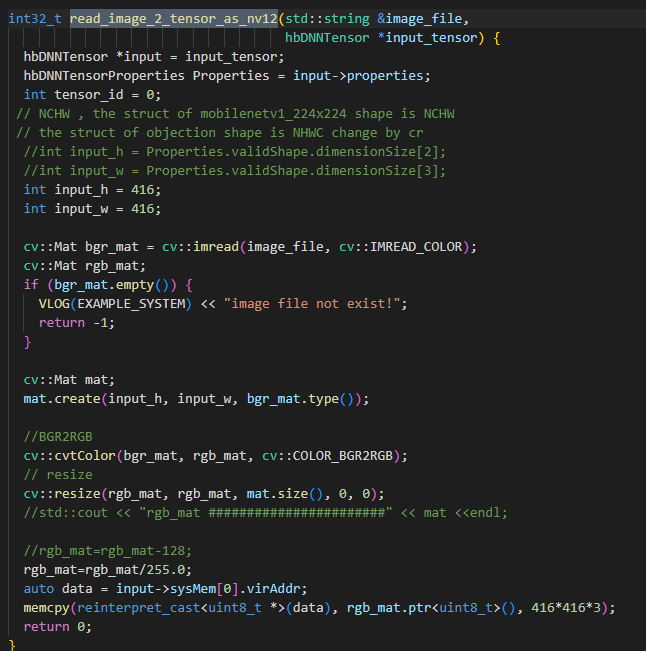Click the int input_w = 416 line
The image size is (646, 651).
tap(92, 209)
